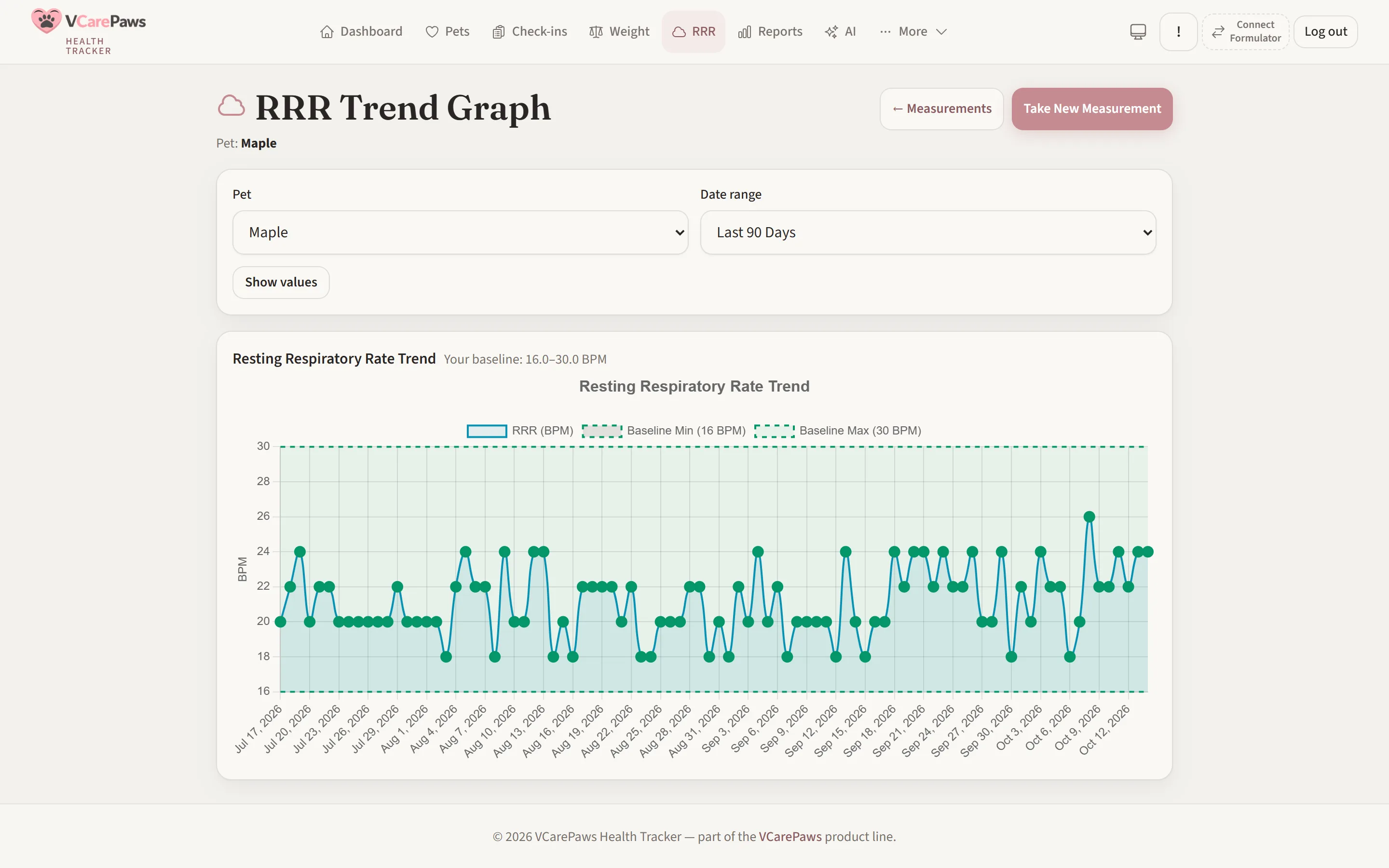Navigate to the Weight page

[x=619, y=31]
